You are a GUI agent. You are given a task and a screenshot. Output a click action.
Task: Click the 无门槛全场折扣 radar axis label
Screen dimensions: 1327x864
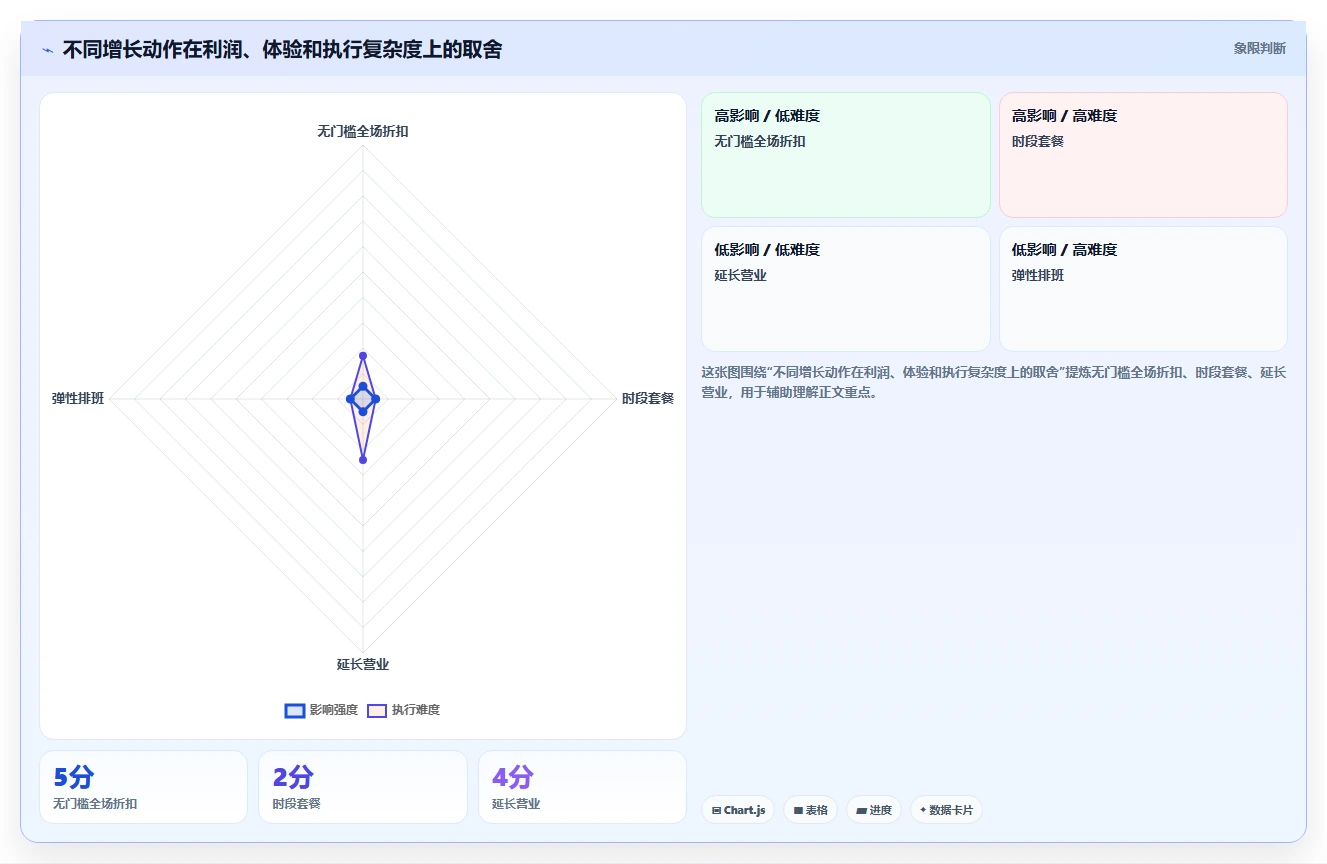click(x=363, y=131)
